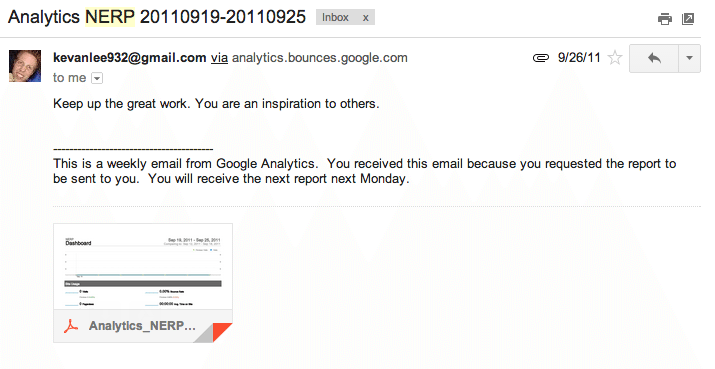
Task: Star this Analytics NERP message
Action: [x=615, y=58]
